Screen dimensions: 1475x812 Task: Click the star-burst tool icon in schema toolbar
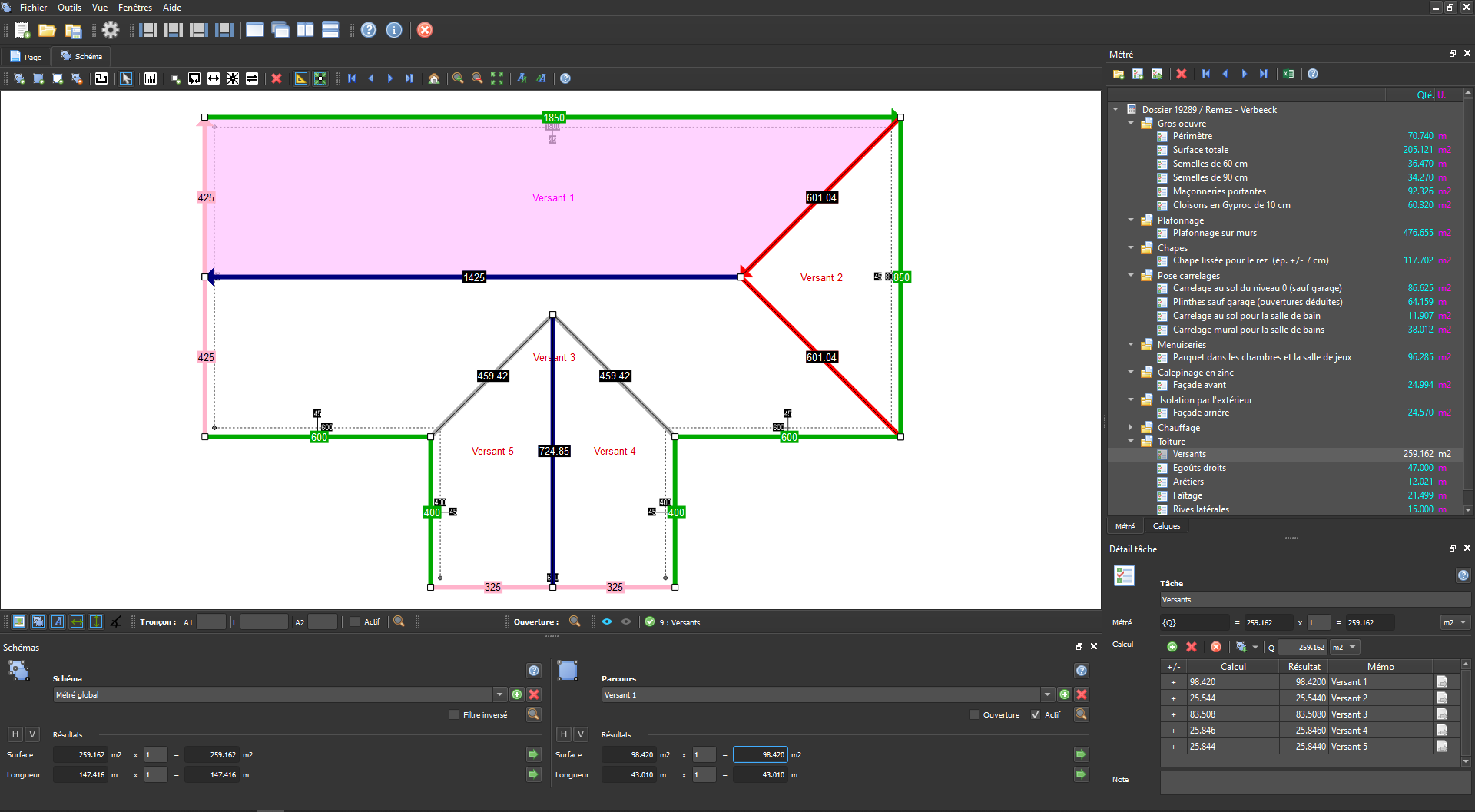(233, 78)
